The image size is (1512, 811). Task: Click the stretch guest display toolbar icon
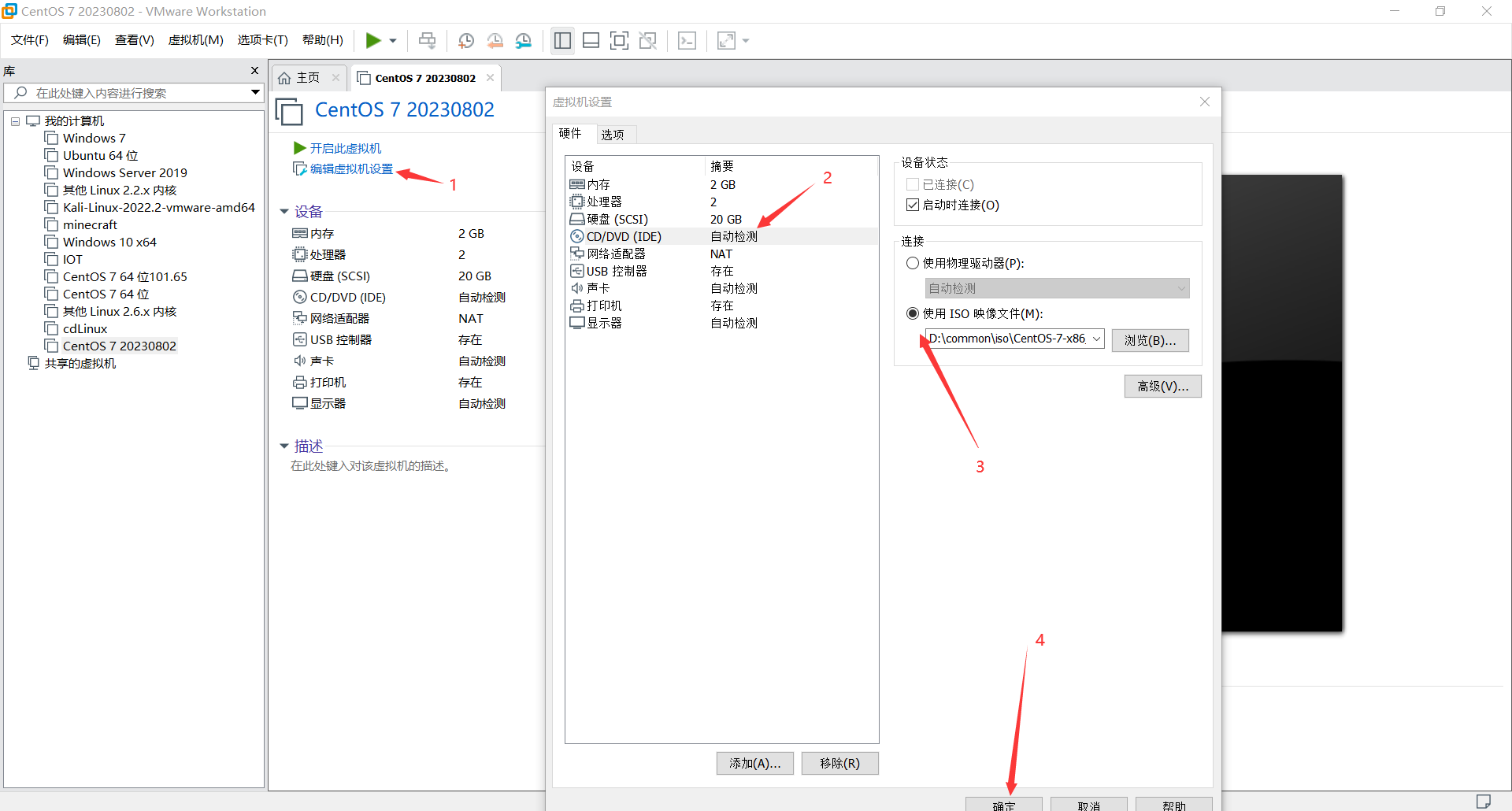(x=726, y=41)
